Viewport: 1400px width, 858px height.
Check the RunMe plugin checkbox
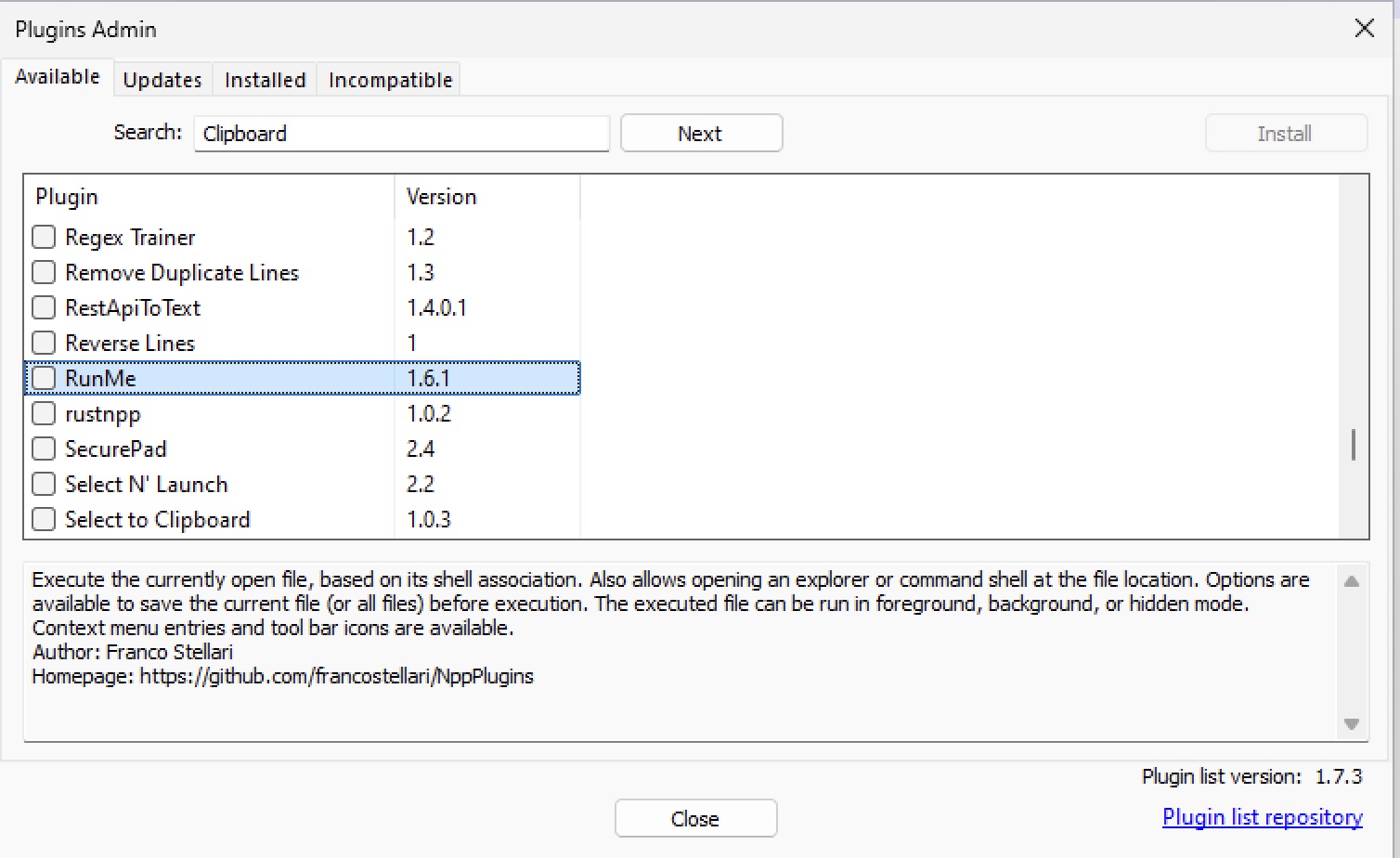click(44, 377)
